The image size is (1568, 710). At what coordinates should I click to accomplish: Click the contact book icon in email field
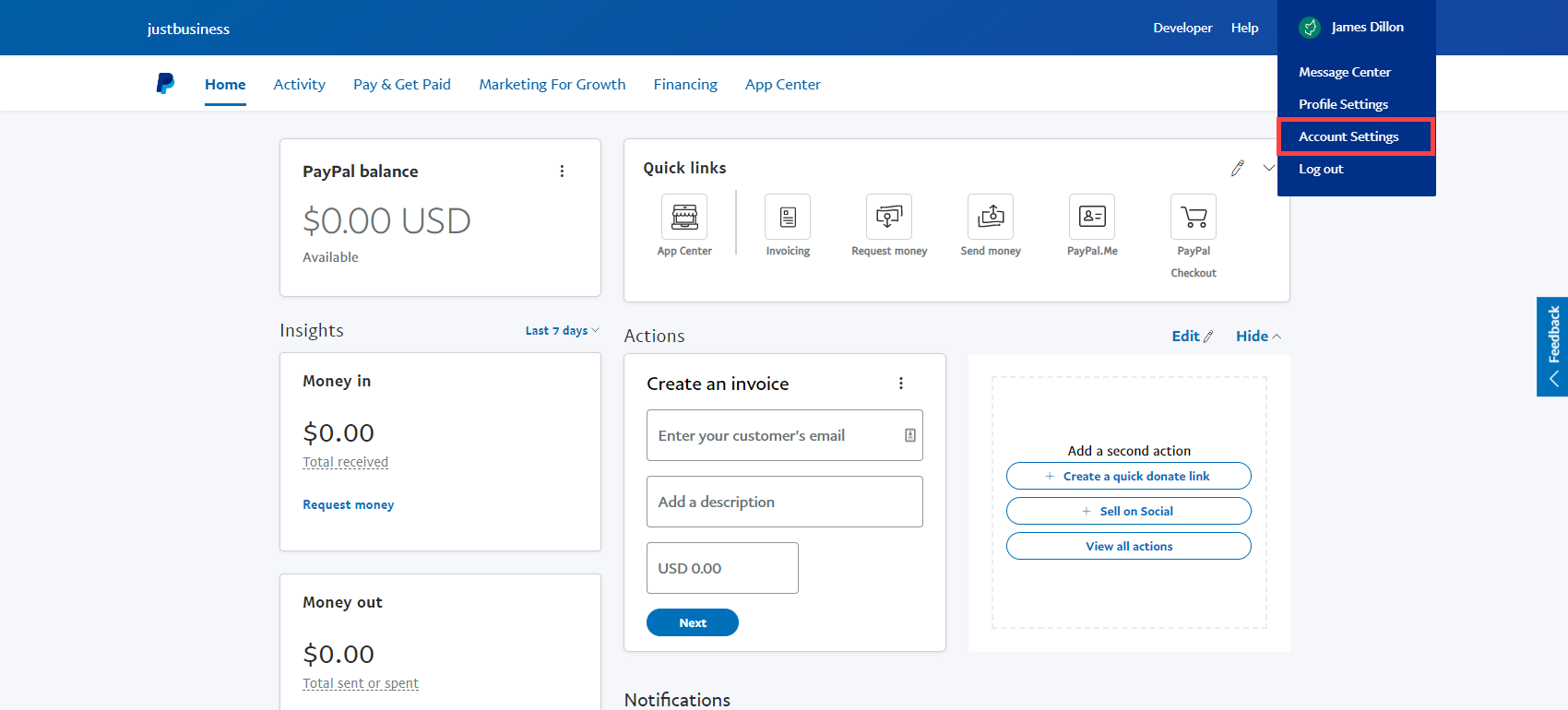tap(910, 435)
